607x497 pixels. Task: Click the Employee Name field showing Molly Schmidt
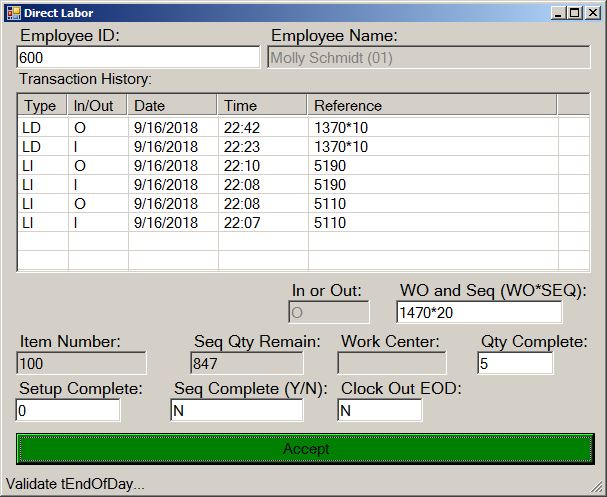pos(429,58)
